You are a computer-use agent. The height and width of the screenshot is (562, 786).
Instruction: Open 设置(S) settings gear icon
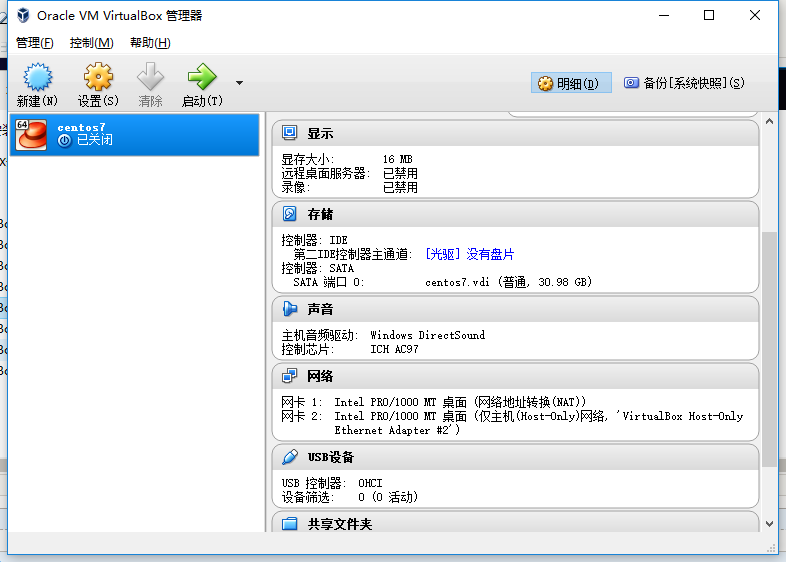coord(98,77)
